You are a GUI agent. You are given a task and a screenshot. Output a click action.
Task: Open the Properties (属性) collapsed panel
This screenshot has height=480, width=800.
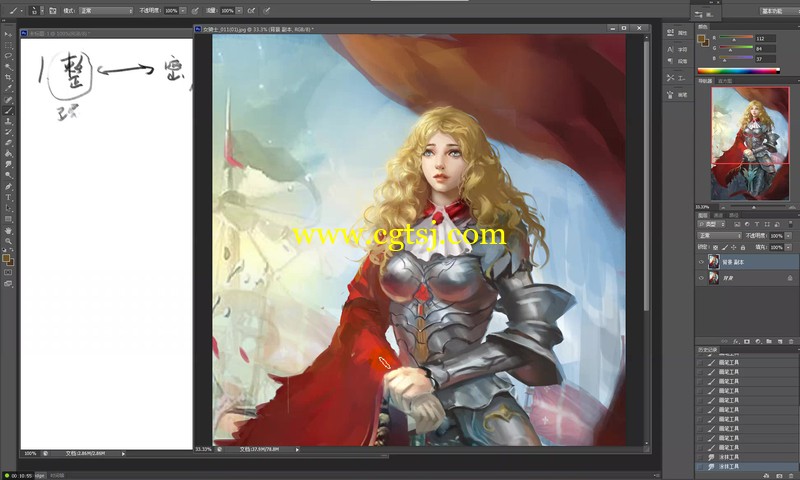[x=677, y=33]
